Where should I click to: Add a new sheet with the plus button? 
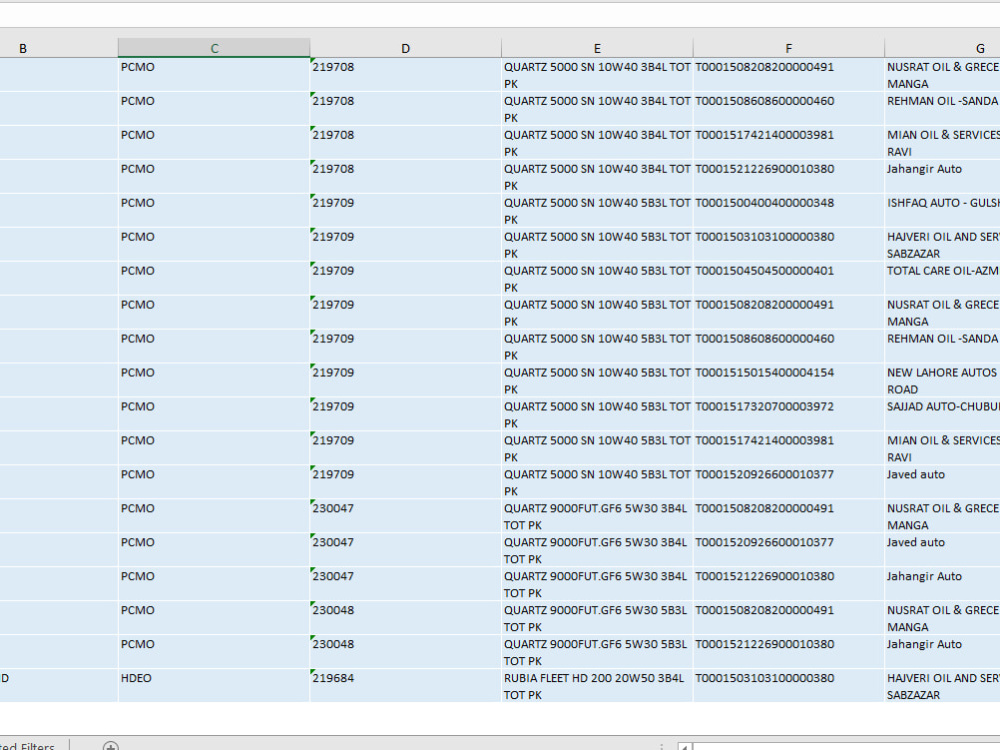click(x=111, y=746)
